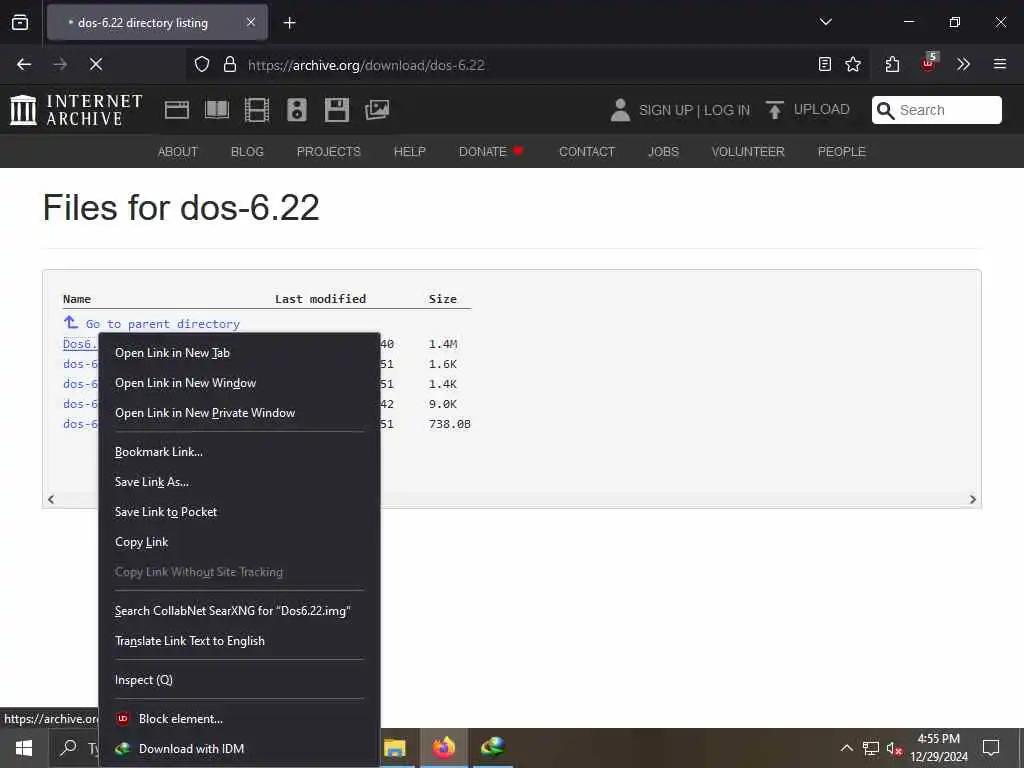The height and width of the screenshot is (768, 1024).
Task: Show hidden system tray icons
Action: tap(846, 748)
